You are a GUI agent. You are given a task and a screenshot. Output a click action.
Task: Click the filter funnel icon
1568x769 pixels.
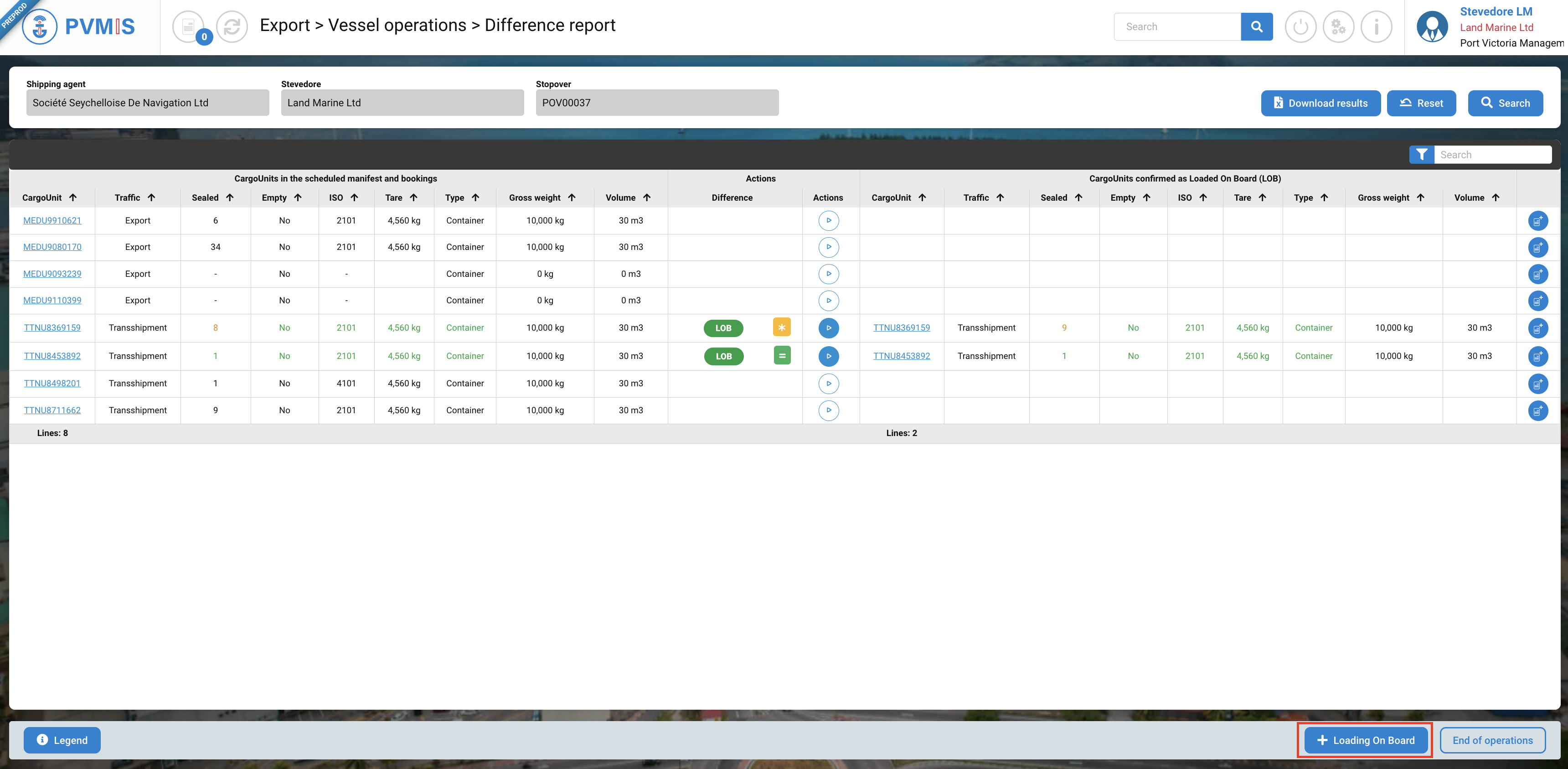click(x=1421, y=155)
